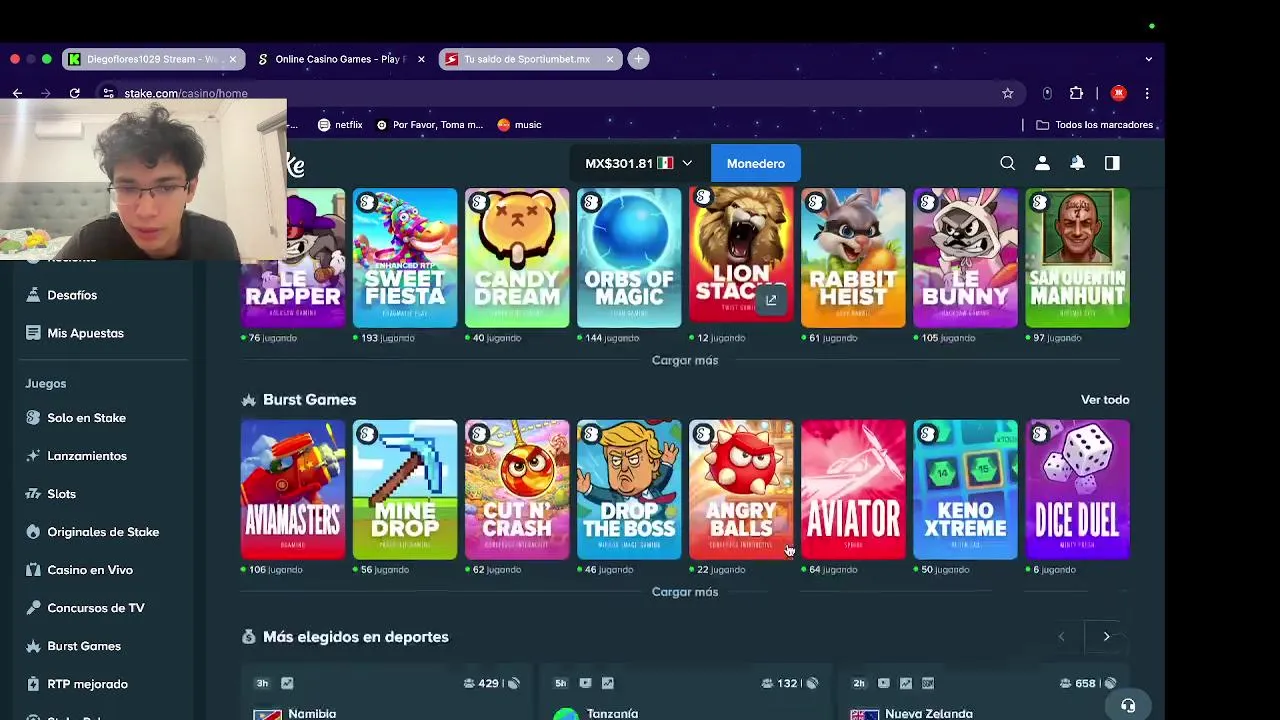1280x720 pixels.
Task: Open the music bookmark
Action: click(x=519, y=125)
